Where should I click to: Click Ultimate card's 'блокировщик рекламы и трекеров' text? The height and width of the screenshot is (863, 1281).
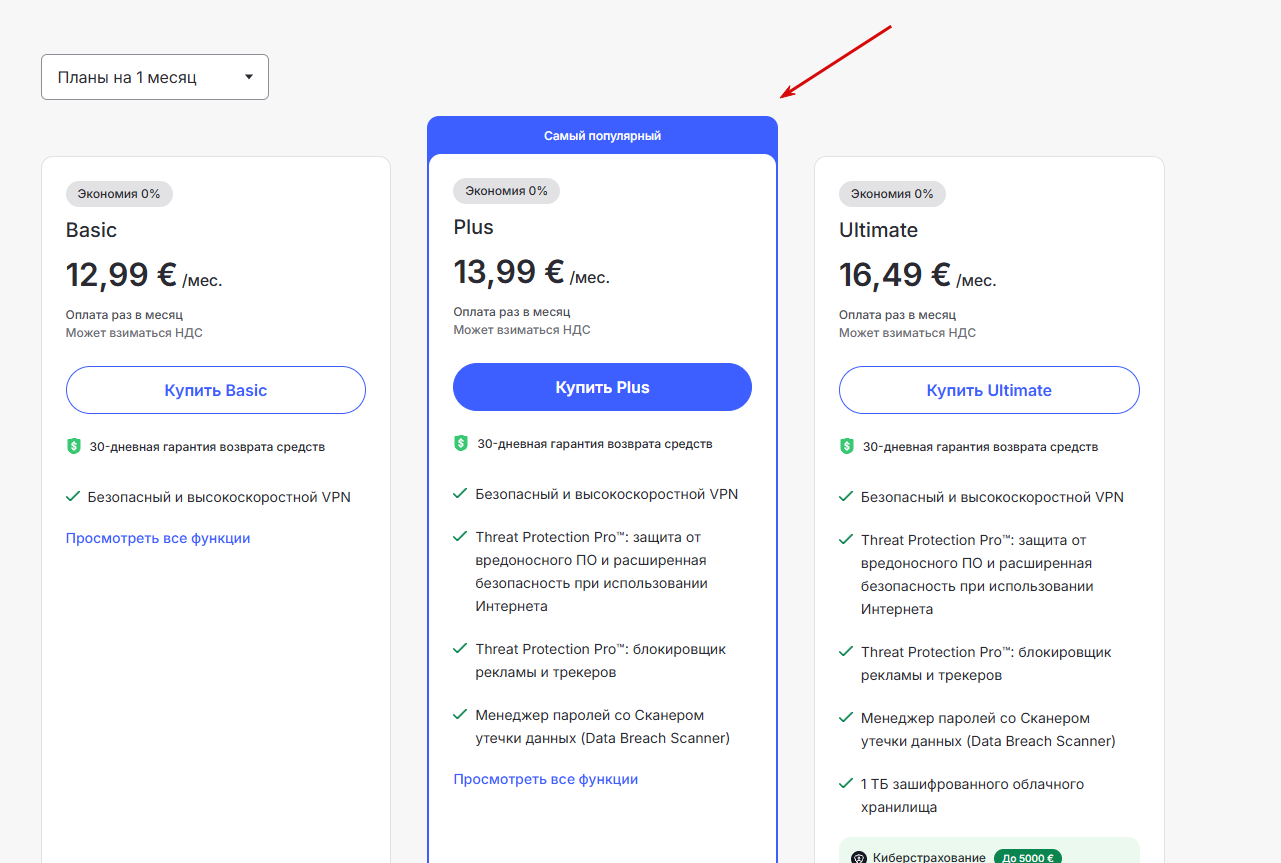pos(987,663)
